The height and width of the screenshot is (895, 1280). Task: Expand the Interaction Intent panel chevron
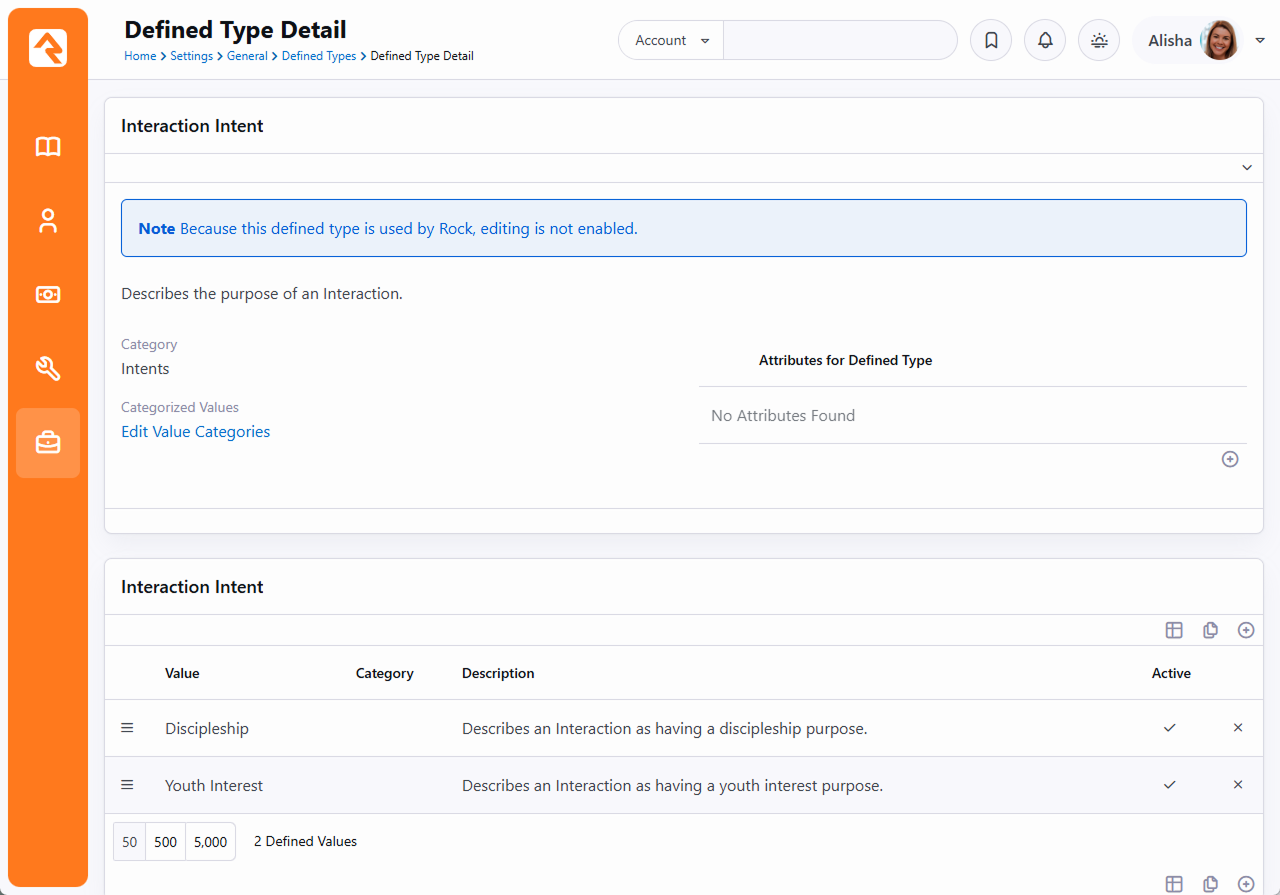click(x=1246, y=168)
